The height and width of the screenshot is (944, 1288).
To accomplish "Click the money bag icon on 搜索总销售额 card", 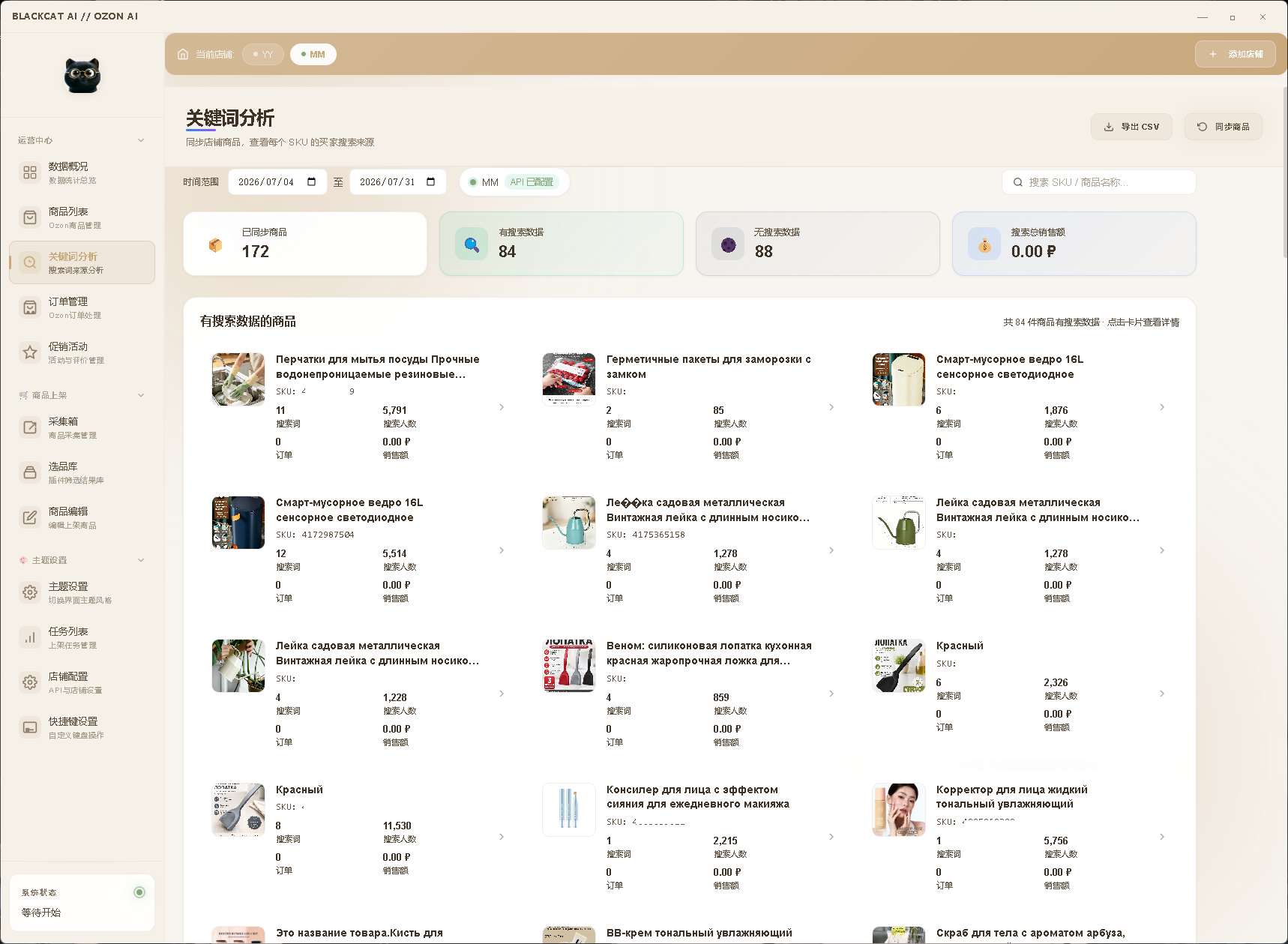I will pyautogui.click(x=984, y=244).
